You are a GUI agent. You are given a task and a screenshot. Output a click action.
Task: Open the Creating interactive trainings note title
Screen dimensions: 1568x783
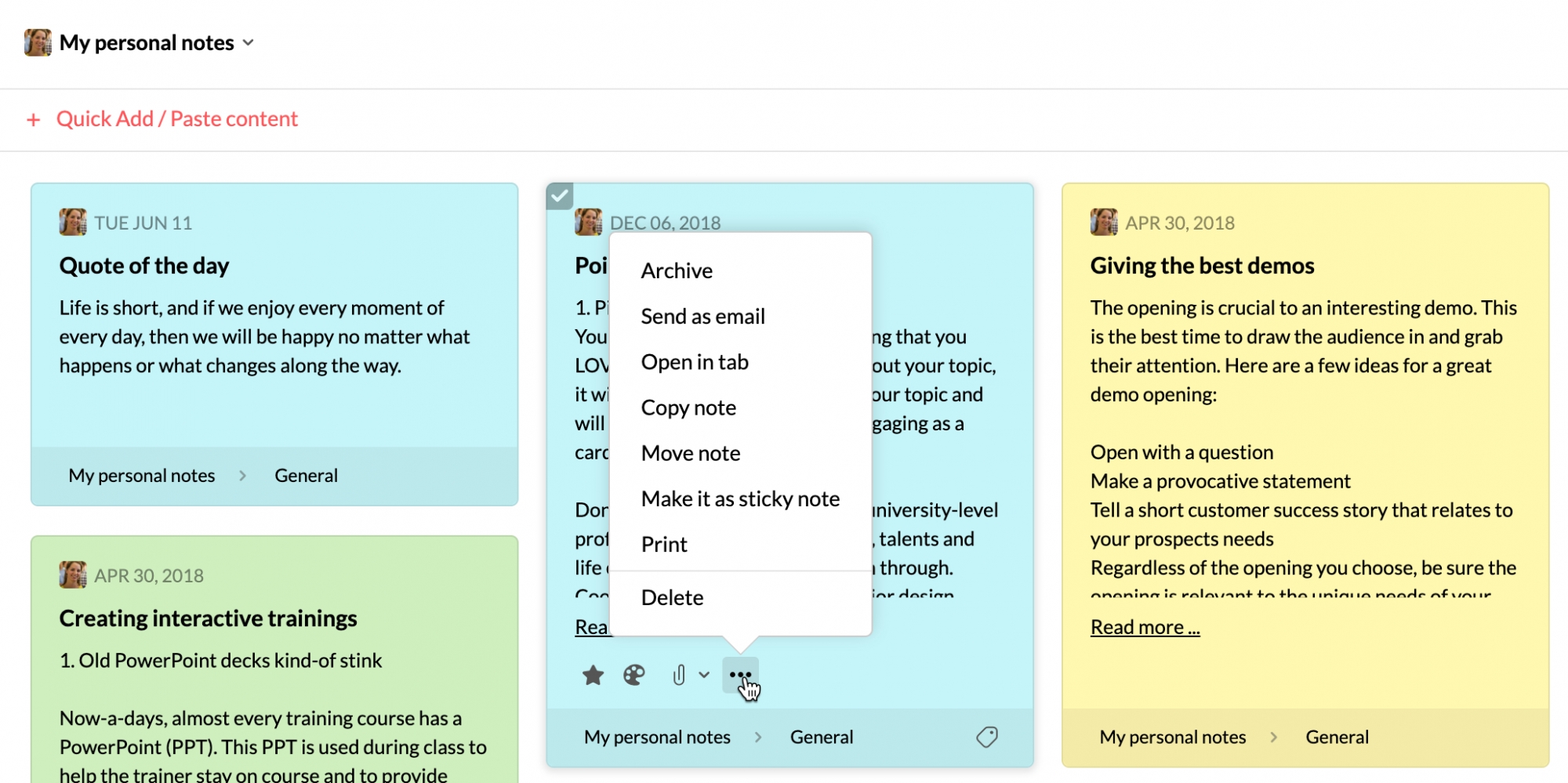click(x=208, y=618)
